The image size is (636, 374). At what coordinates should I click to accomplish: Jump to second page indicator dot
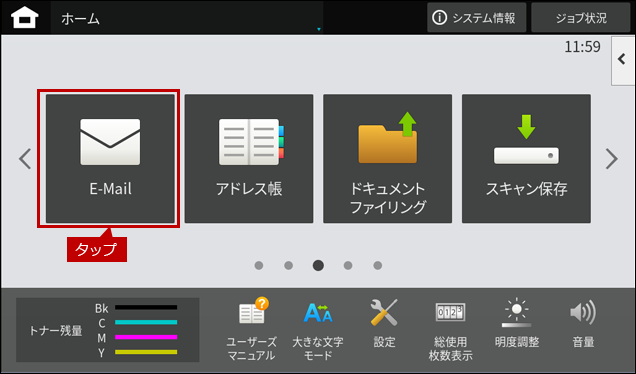288,265
